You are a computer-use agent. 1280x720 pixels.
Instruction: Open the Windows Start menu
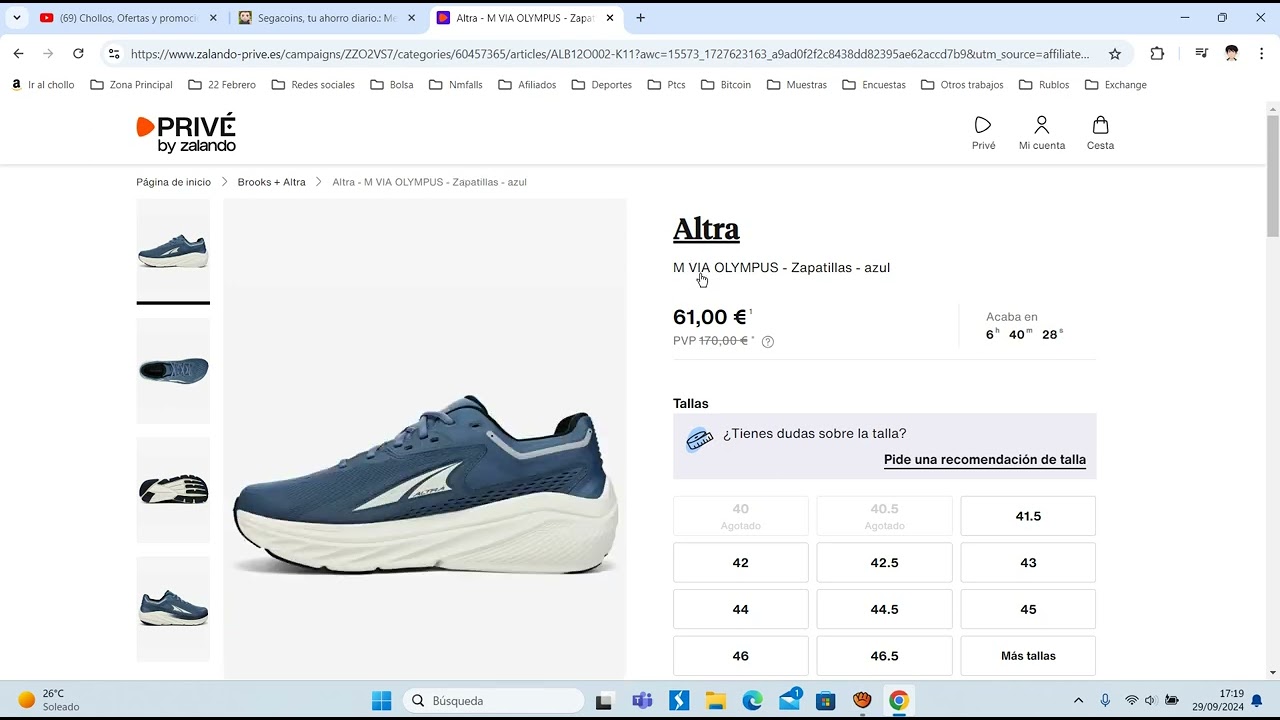click(382, 701)
